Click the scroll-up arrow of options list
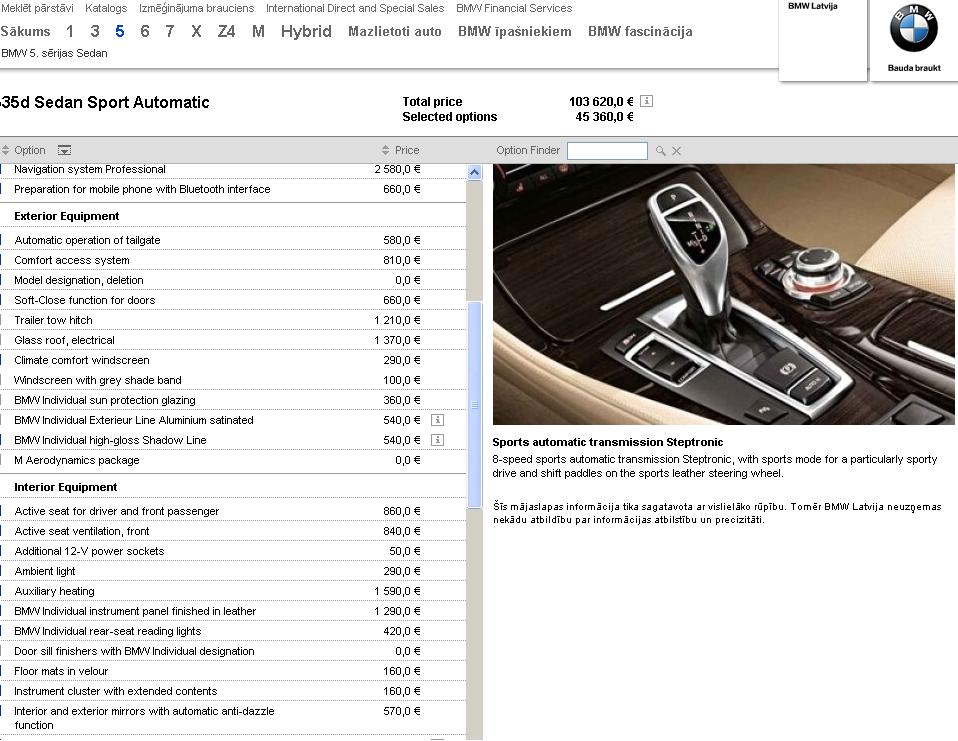The height and width of the screenshot is (741, 958). [474, 172]
